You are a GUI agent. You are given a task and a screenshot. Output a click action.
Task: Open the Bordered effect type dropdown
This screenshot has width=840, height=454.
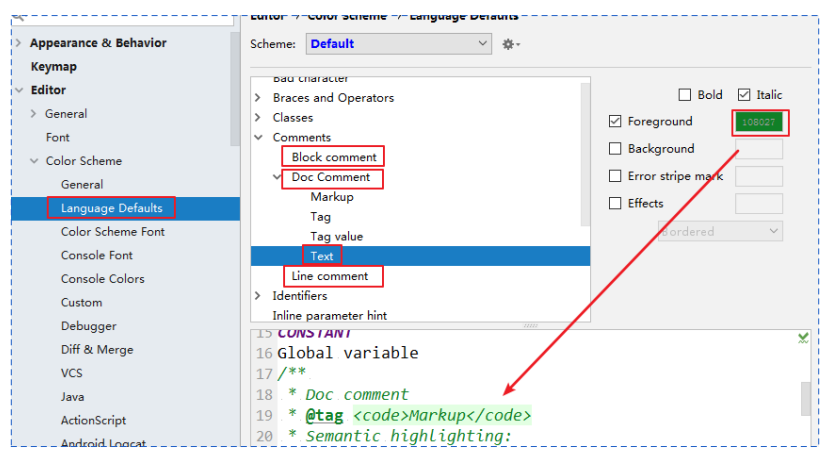[720, 232]
